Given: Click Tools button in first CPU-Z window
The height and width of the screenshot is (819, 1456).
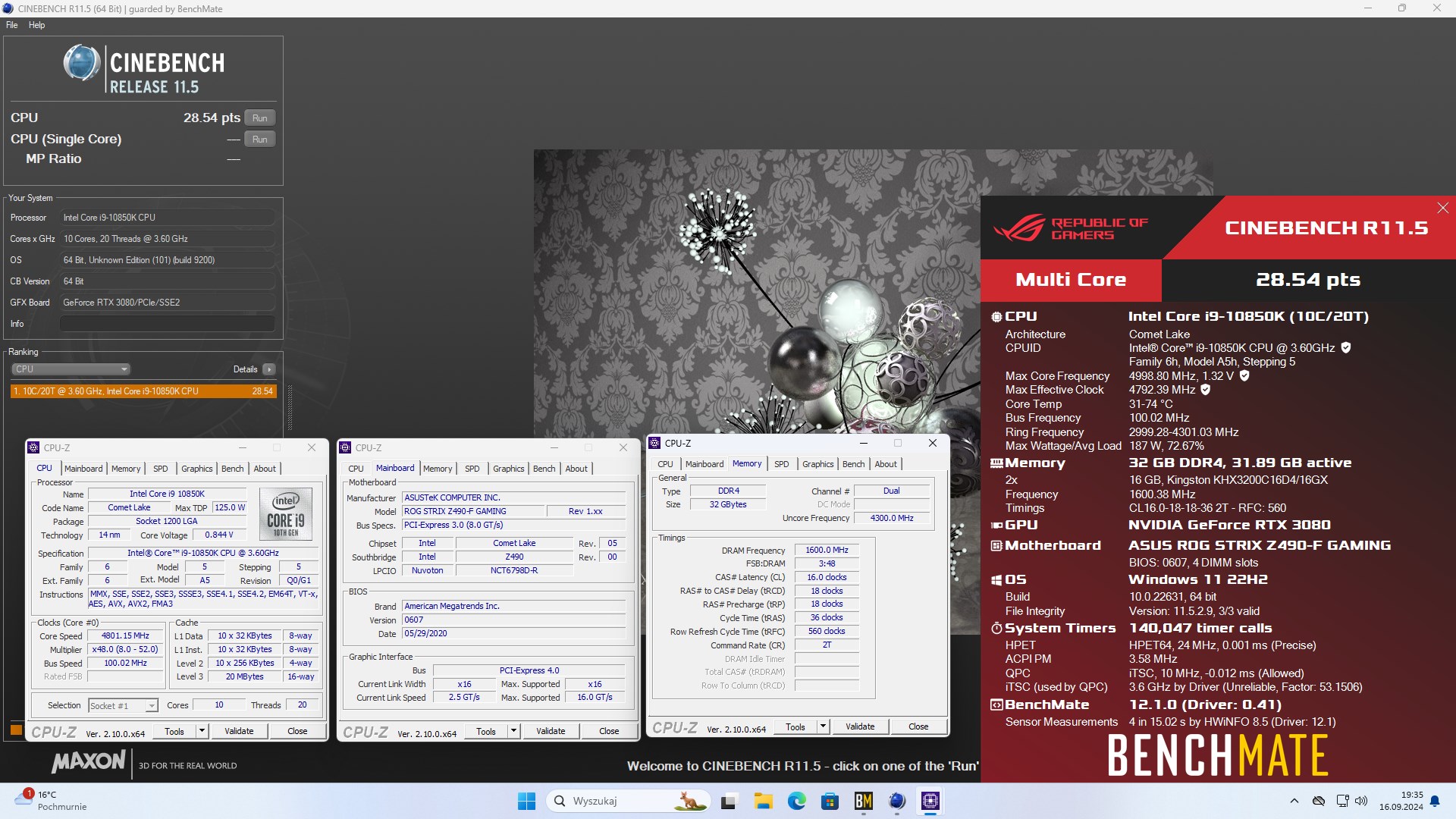Looking at the screenshot, I should coord(174,731).
